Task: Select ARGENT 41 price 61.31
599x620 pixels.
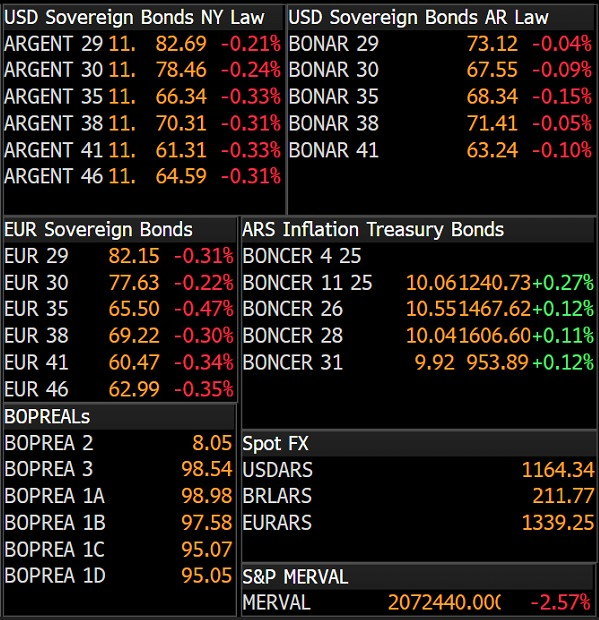Action: (x=181, y=150)
